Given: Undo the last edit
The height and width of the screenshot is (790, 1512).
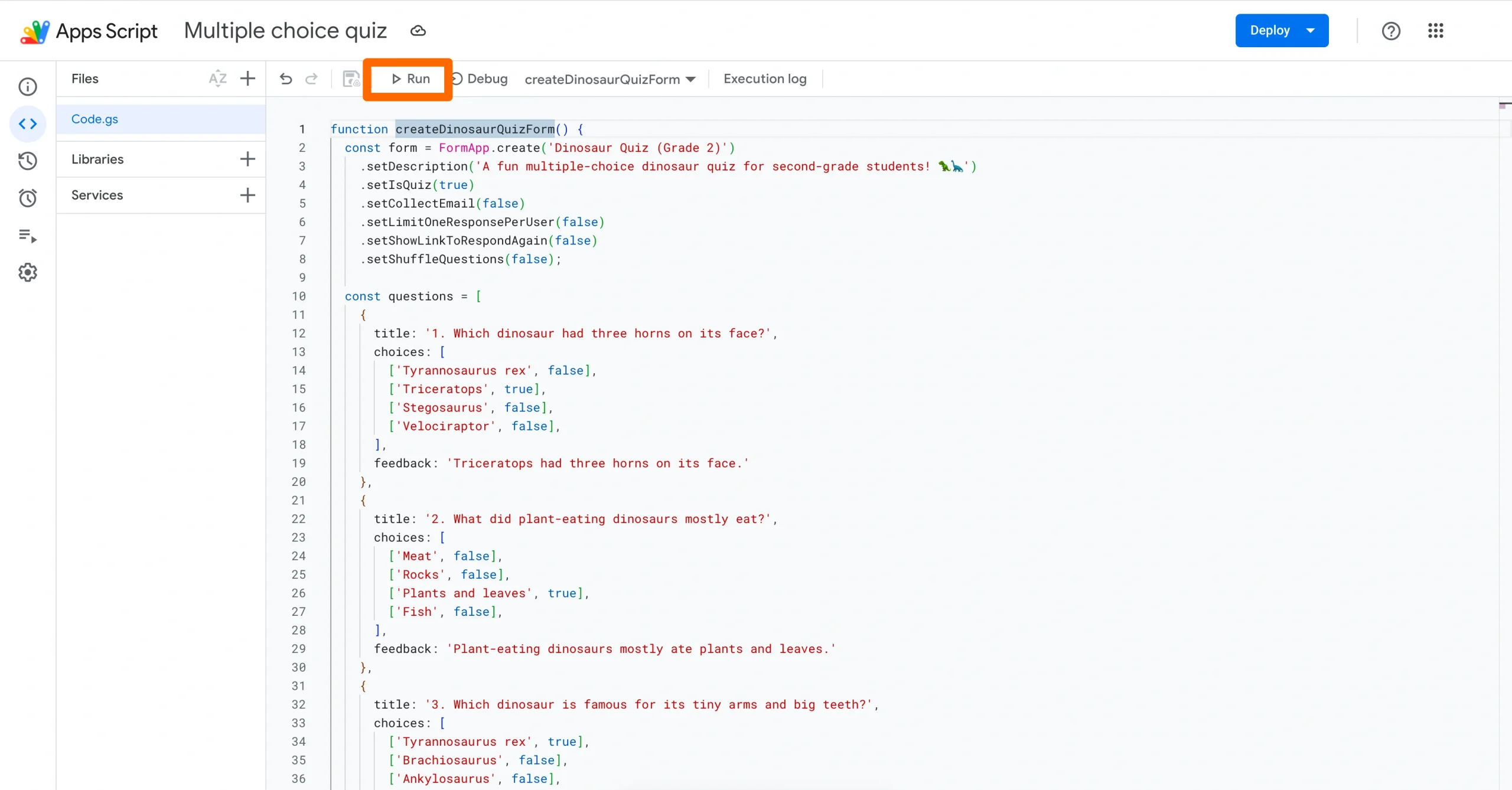Looking at the screenshot, I should (286, 79).
